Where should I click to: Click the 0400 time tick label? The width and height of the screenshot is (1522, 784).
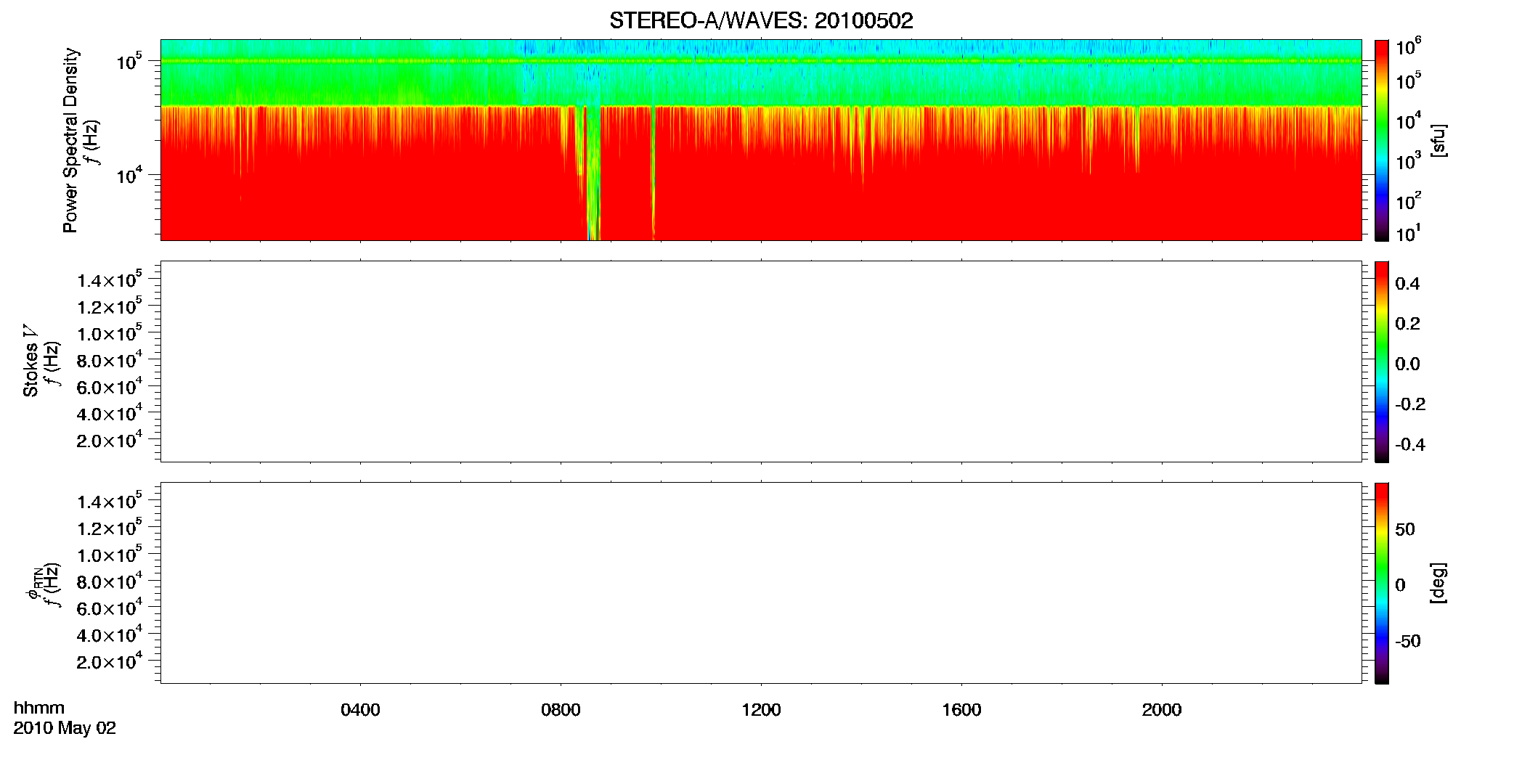point(360,710)
